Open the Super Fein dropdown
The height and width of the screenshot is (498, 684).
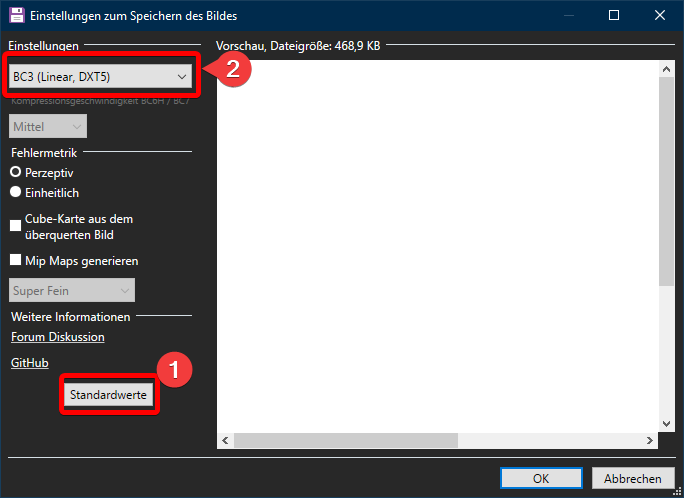tap(72, 290)
